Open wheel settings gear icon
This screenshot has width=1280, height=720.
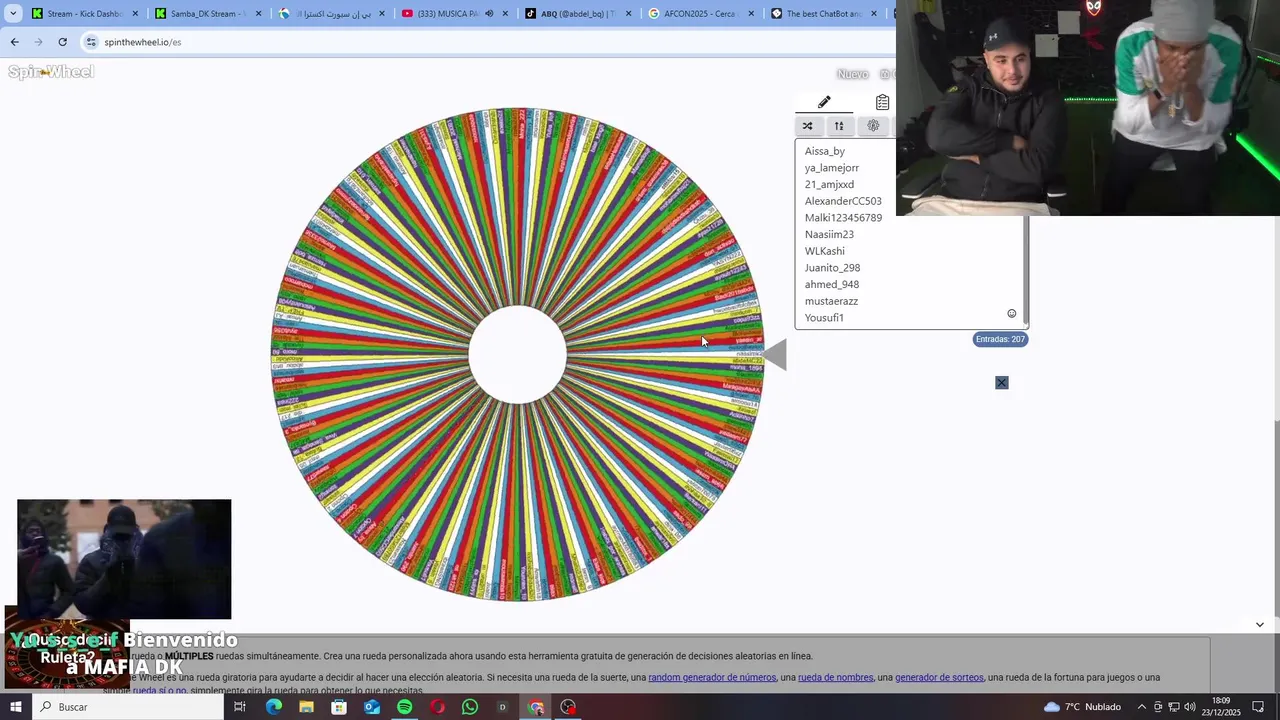tap(873, 126)
